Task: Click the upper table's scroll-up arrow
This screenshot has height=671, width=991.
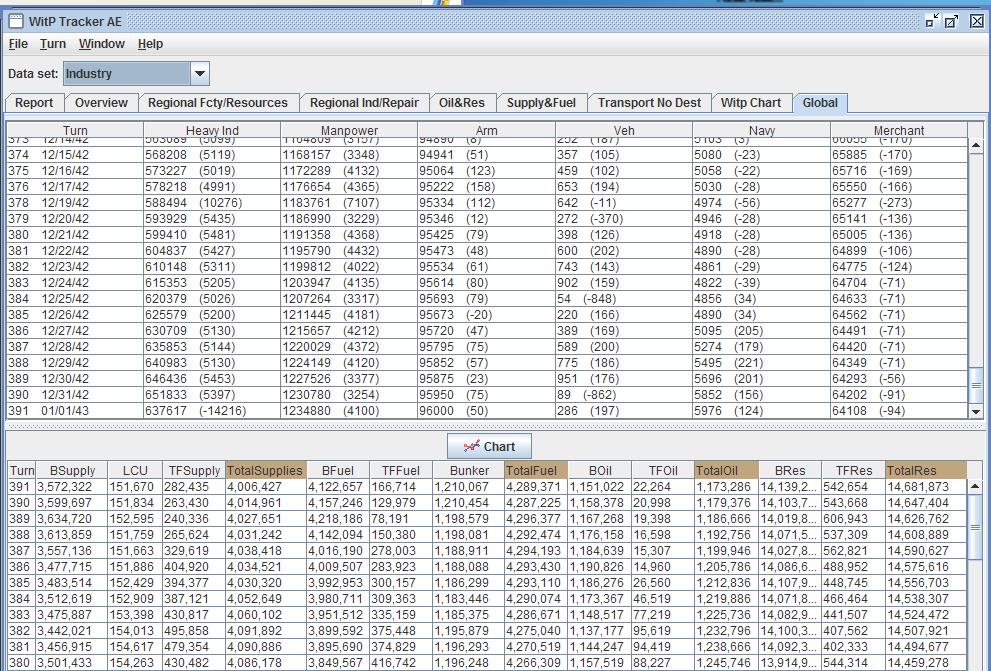Action: (x=976, y=145)
